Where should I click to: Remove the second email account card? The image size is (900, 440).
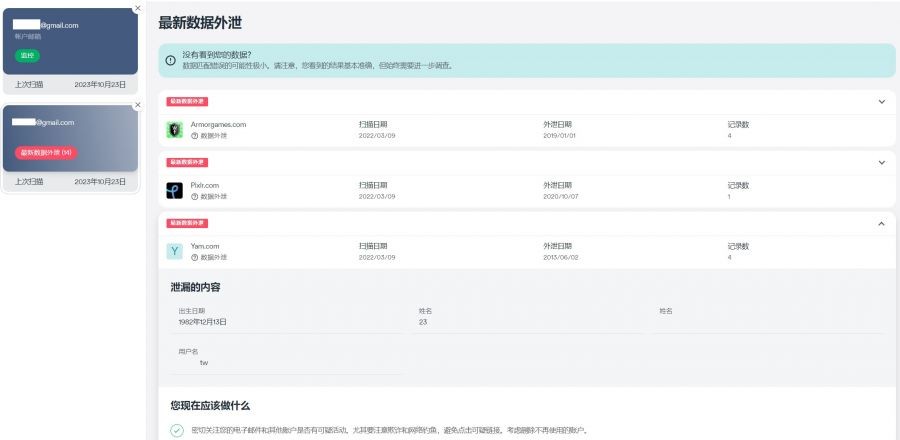138,105
